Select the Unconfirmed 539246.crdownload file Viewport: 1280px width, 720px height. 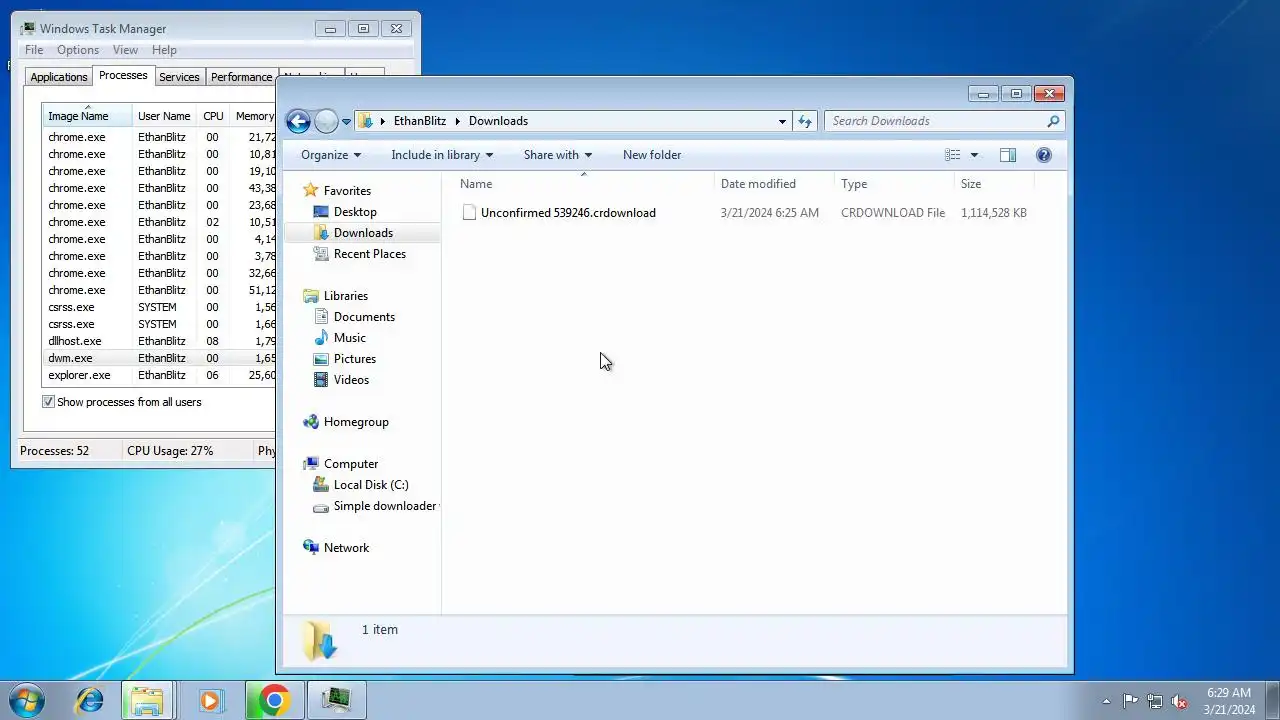pyautogui.click(x=568, y=213)
